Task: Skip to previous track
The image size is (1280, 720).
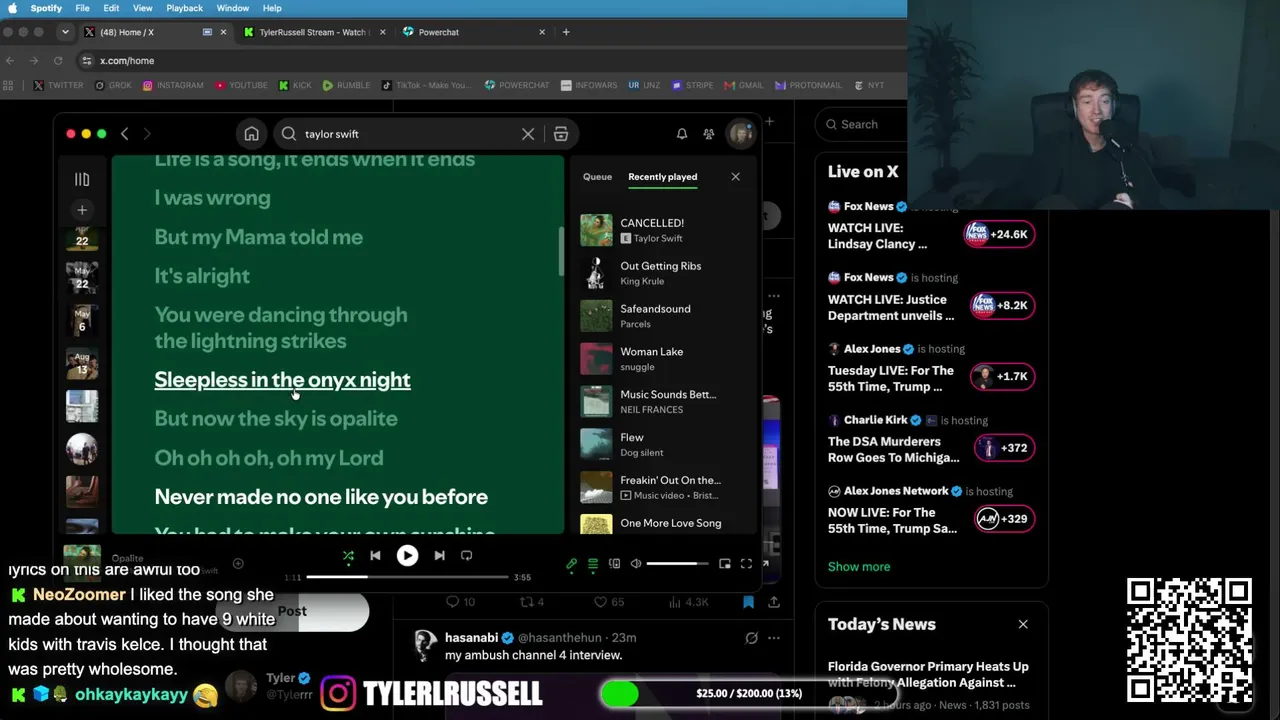Action: pos(375,556)
